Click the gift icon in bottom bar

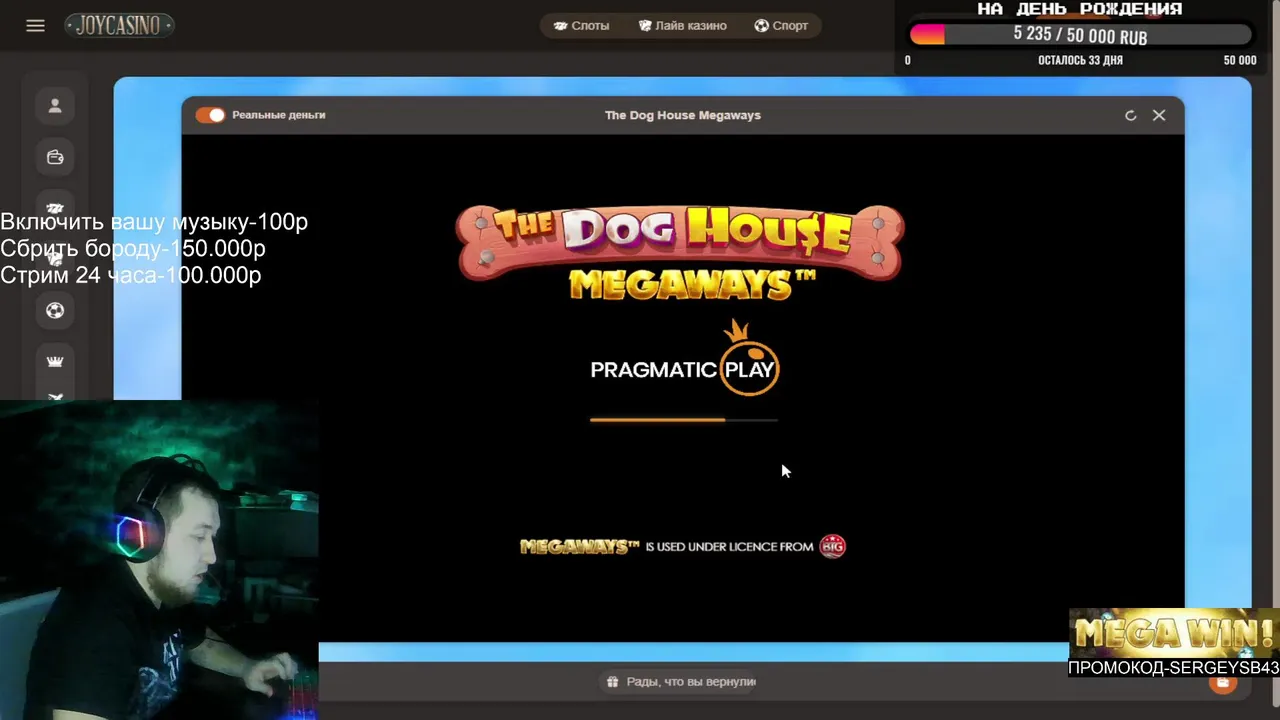tap(612, 681)
